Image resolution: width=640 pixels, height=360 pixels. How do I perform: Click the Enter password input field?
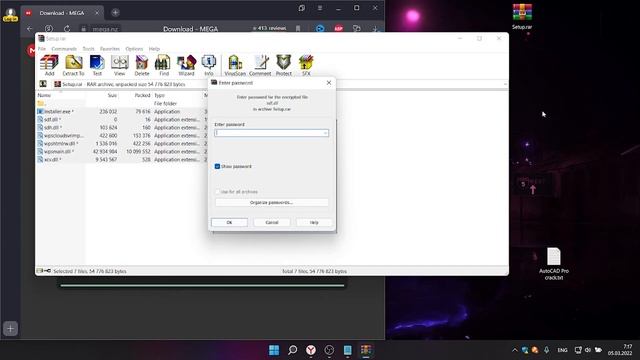click(271, 133)
